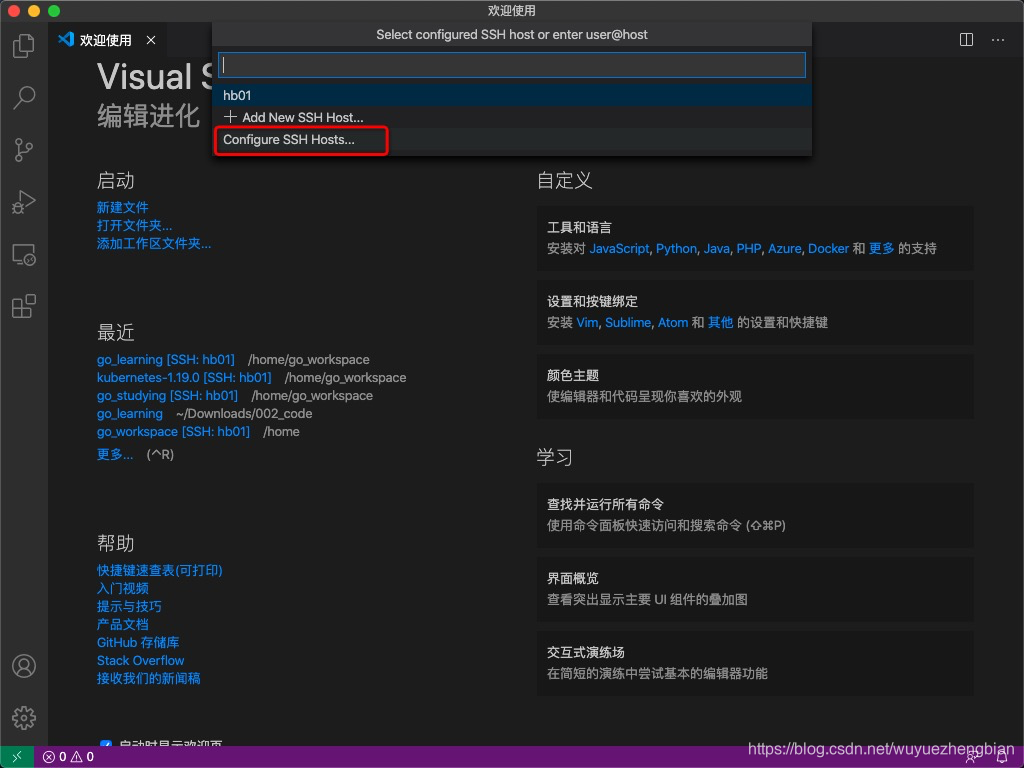Open Run and Debug view icon

coord(24,202)
